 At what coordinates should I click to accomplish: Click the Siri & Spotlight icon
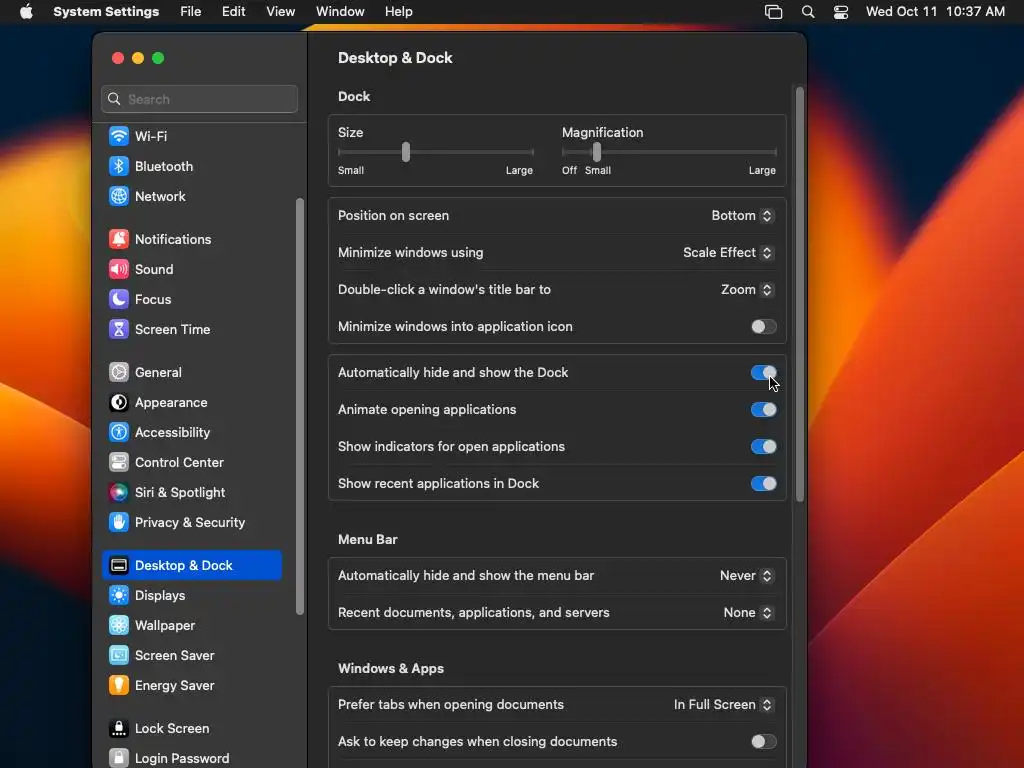tap(118, 492)
